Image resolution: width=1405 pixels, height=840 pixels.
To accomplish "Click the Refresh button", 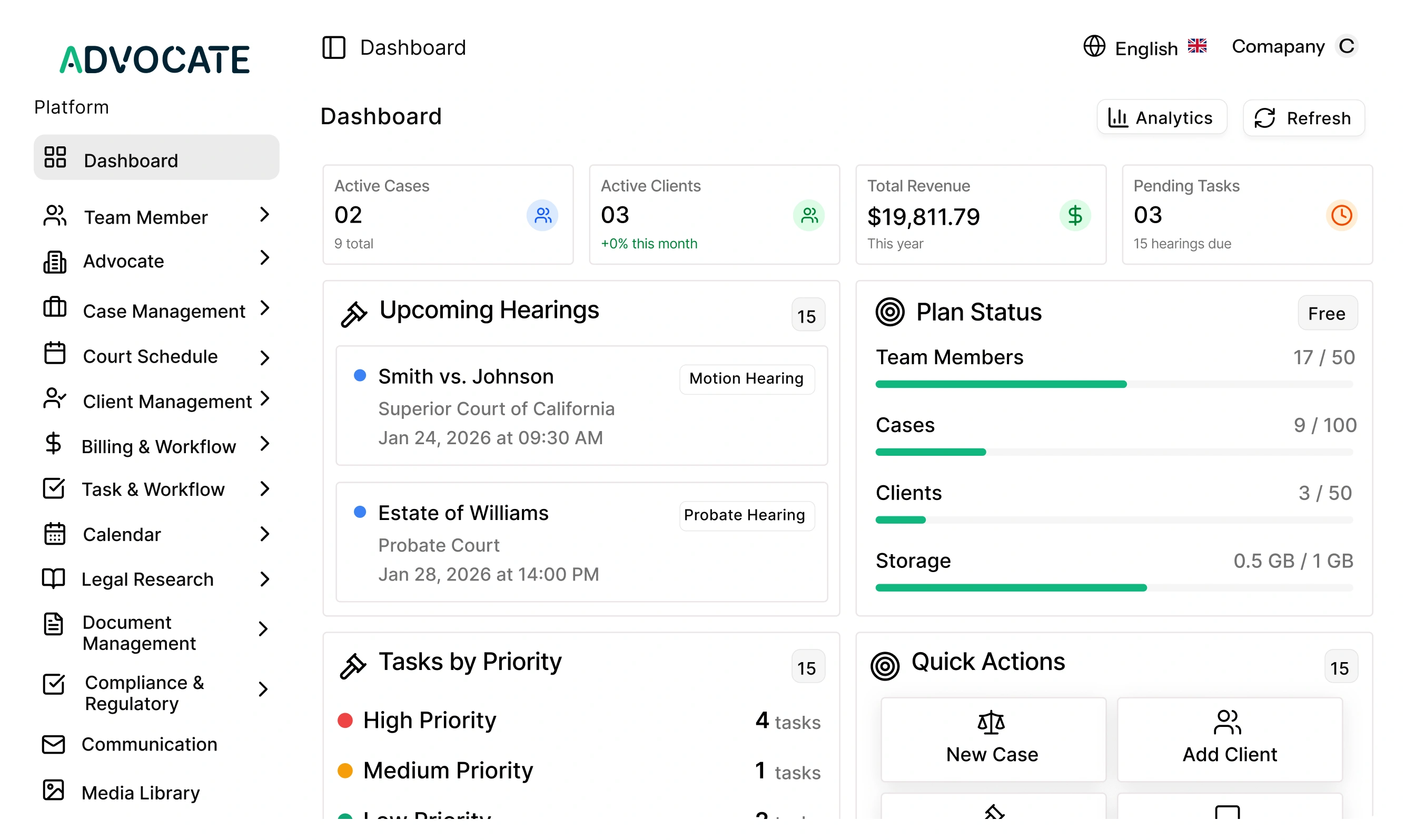I will pyautogui.click(x=1303, y=117).
